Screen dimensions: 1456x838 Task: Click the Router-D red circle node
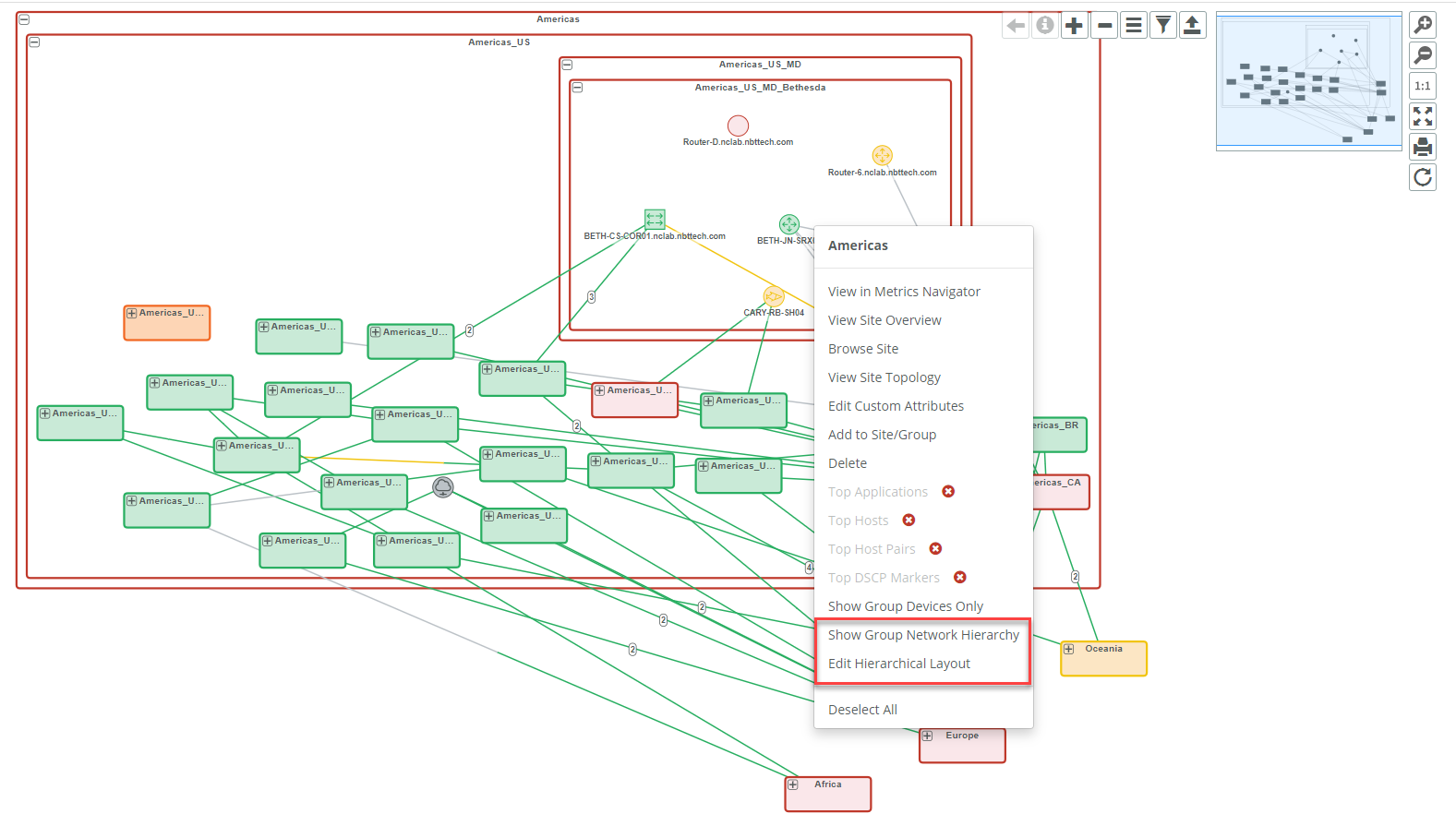pos(738,126)
